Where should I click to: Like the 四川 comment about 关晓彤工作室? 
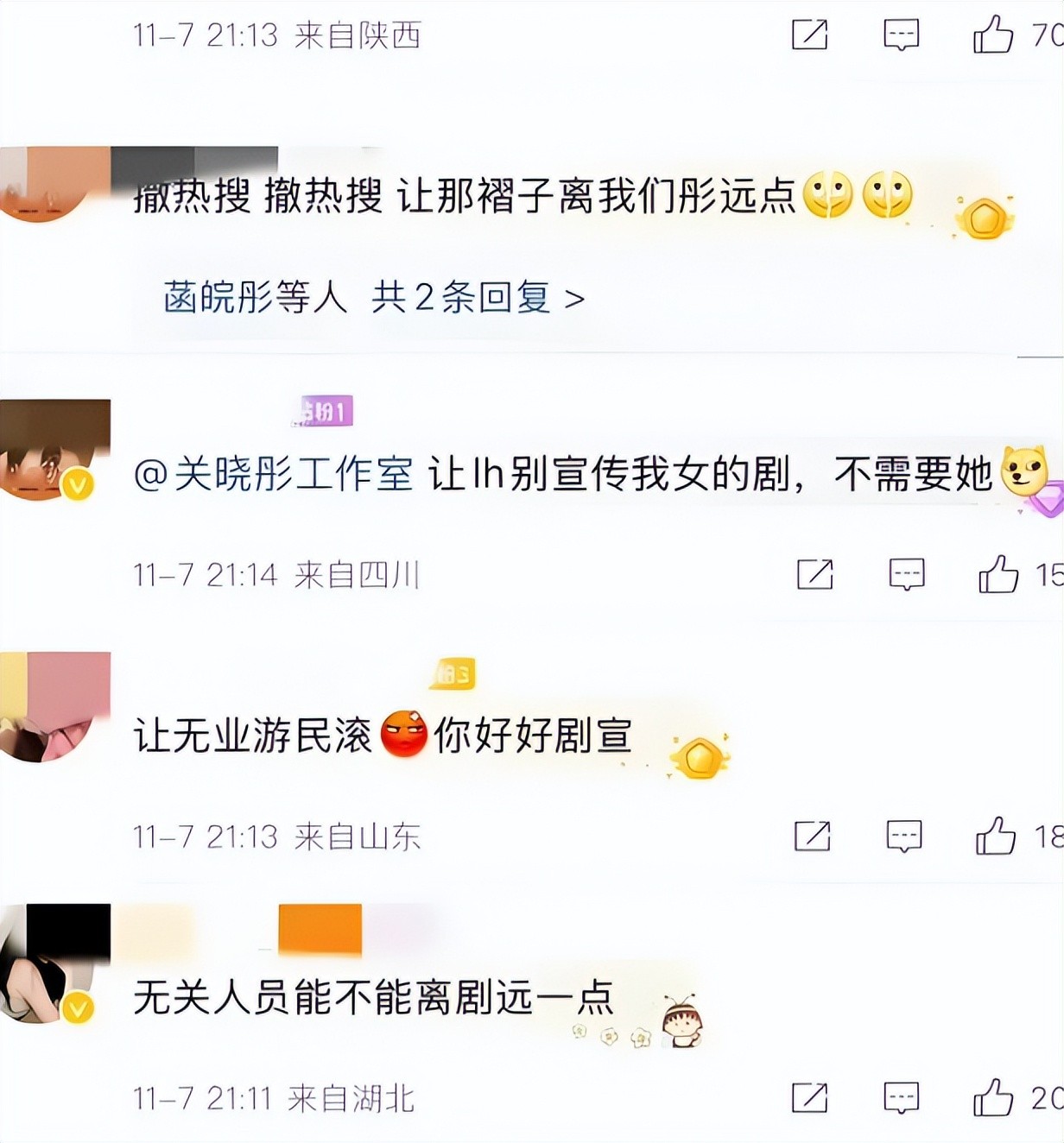[x=998, y=574]
